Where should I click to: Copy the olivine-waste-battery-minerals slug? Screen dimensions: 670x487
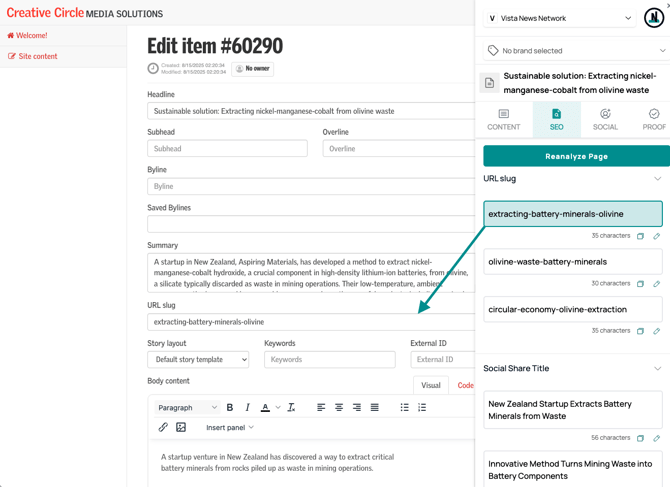pyautogui.click(x=640, y=284)
